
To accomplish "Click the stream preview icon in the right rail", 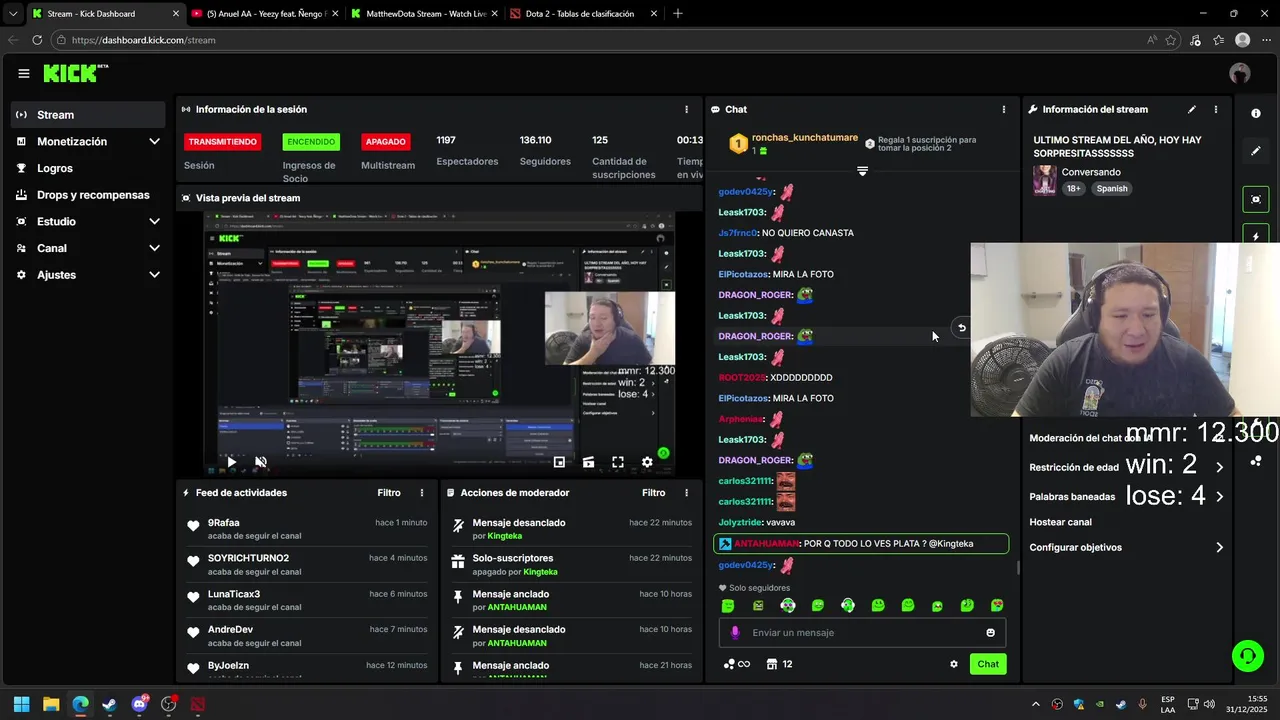I will [1256, 199].
